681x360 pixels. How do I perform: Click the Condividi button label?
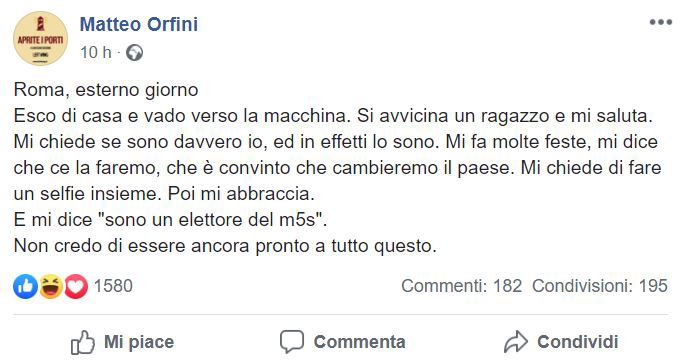pos(578,342)
